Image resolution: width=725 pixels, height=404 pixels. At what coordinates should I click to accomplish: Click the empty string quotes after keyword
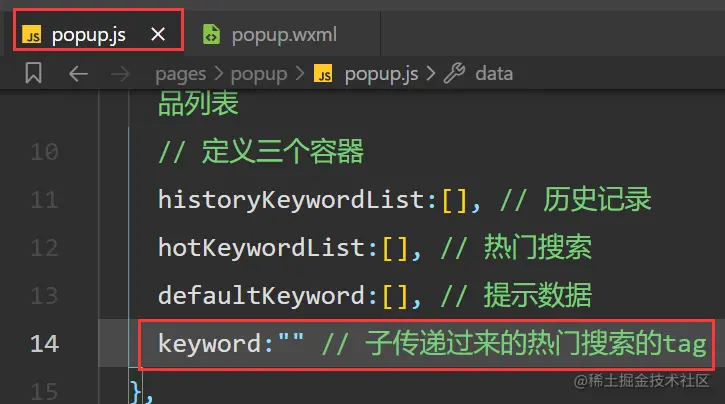click(291, 338)
